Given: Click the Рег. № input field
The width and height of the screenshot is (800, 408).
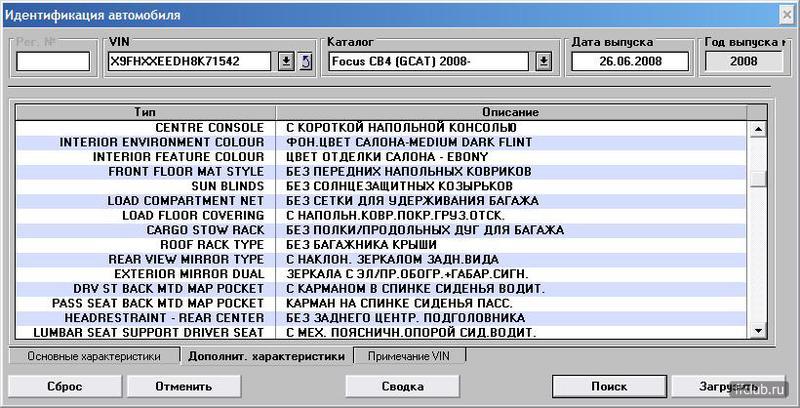Looking at the screenshot, I should pos(53,62).
